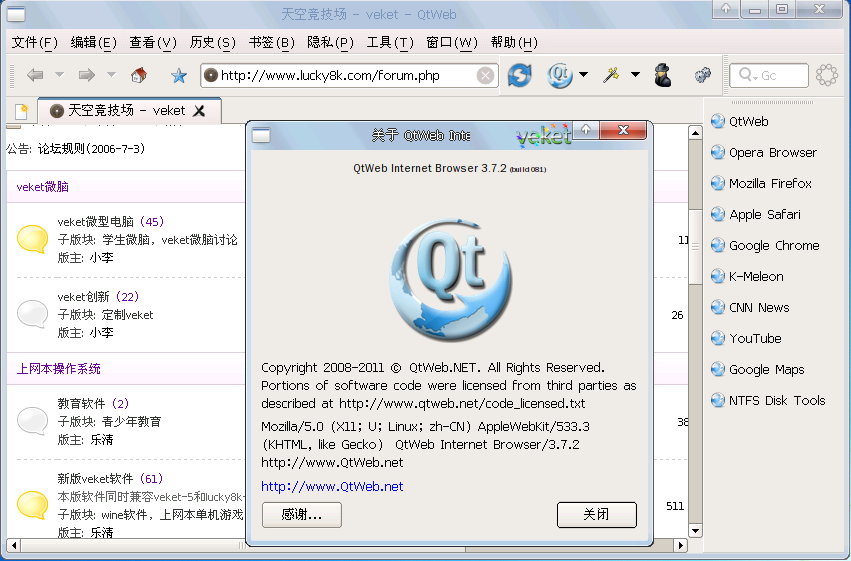
Task: Reload the page with the refresh icon
Action: (519, 75)
